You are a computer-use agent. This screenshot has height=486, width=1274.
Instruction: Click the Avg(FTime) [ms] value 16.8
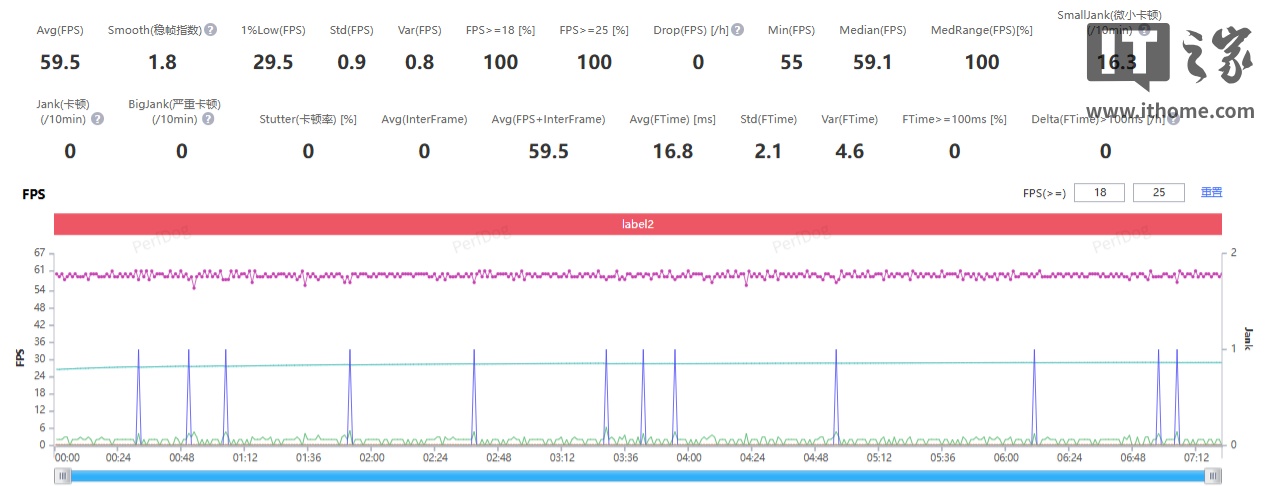click(672, 151)
